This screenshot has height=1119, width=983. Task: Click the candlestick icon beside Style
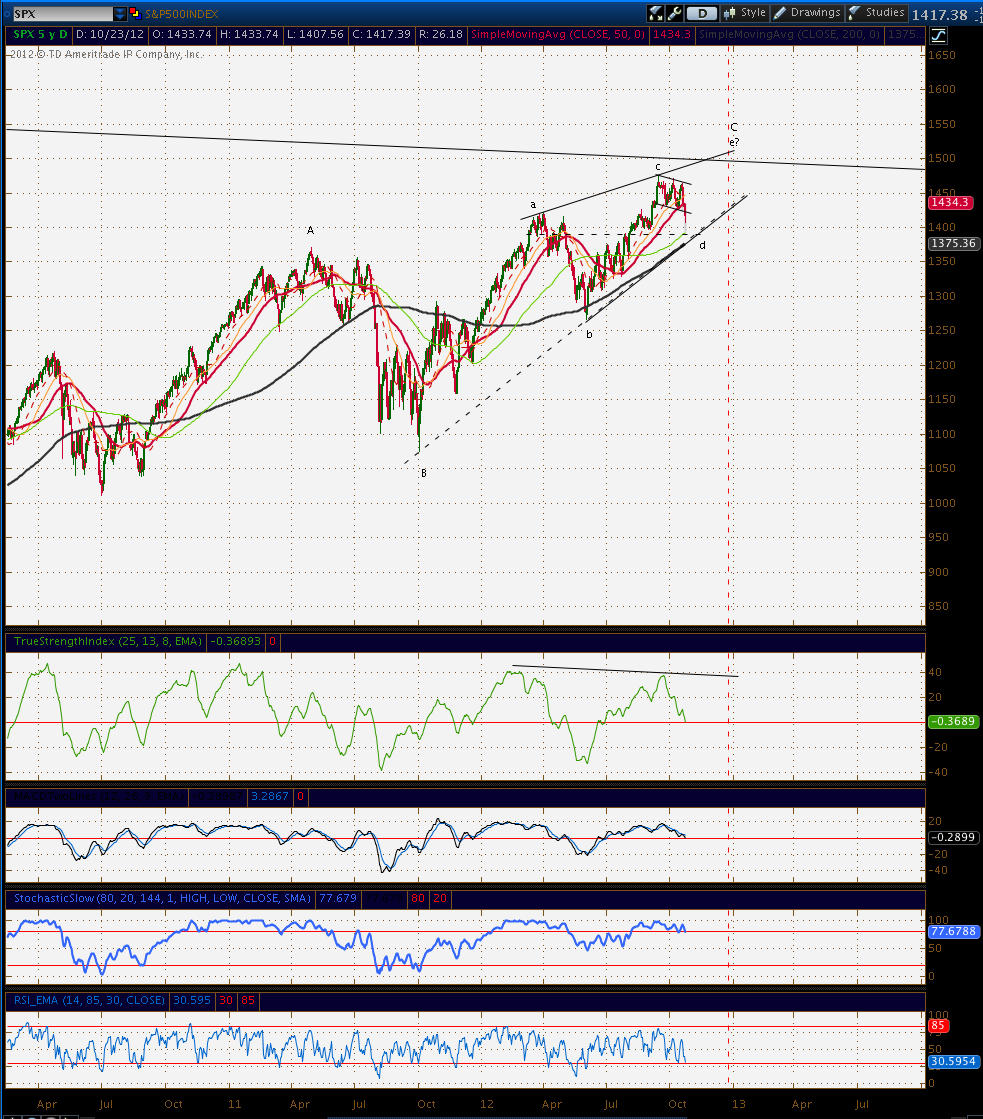click(x=730, y=13)
